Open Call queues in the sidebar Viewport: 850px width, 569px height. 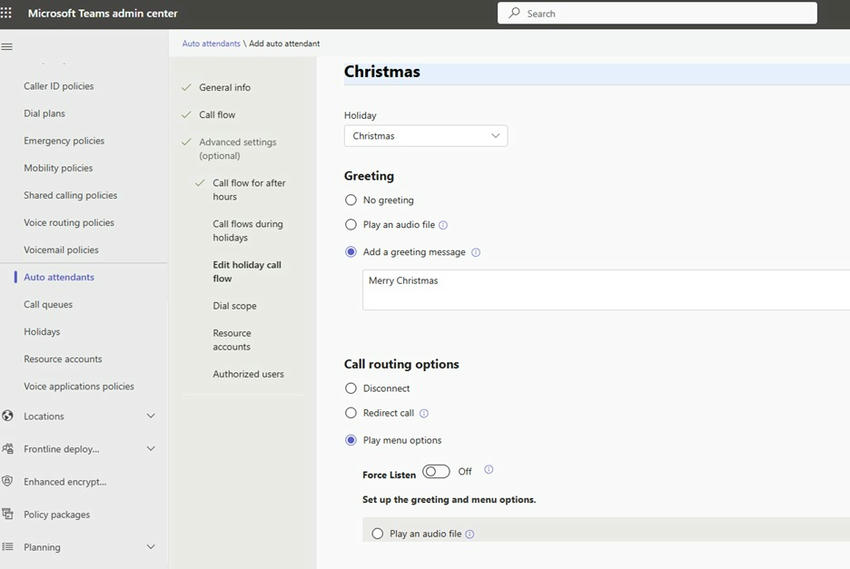(48, 304)
